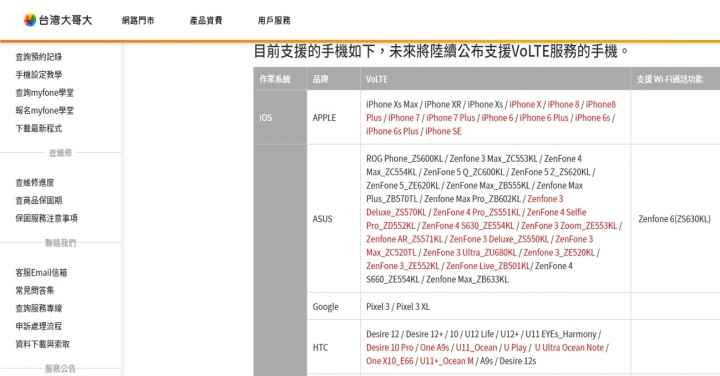Image resolution: width=720 pixels, height=376 pixels.
Task: Open 客服Email信箱 sidebar link
Action: click(41, 273)
